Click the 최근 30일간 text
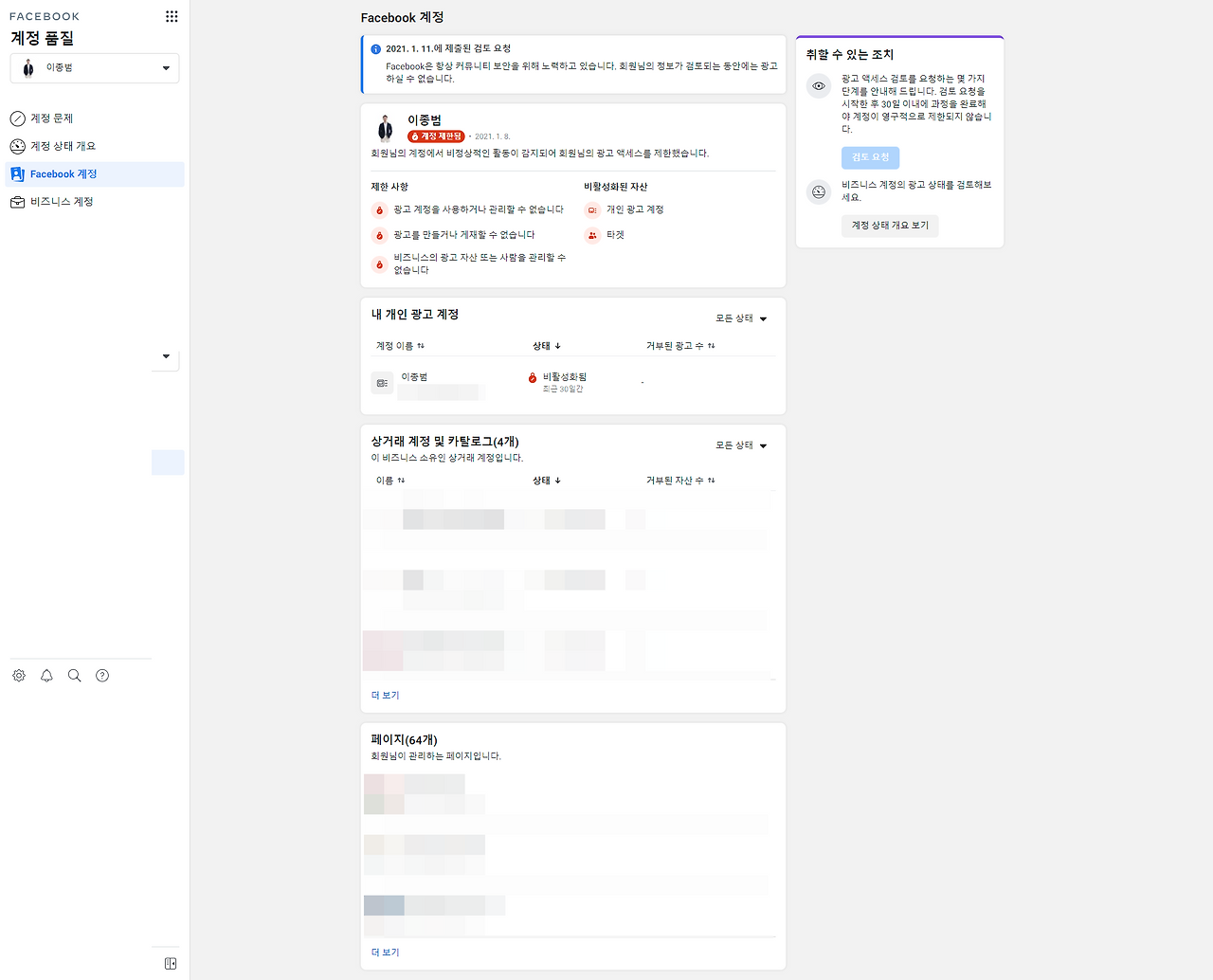The image size is (1213, 980). [x=563, y=390]
